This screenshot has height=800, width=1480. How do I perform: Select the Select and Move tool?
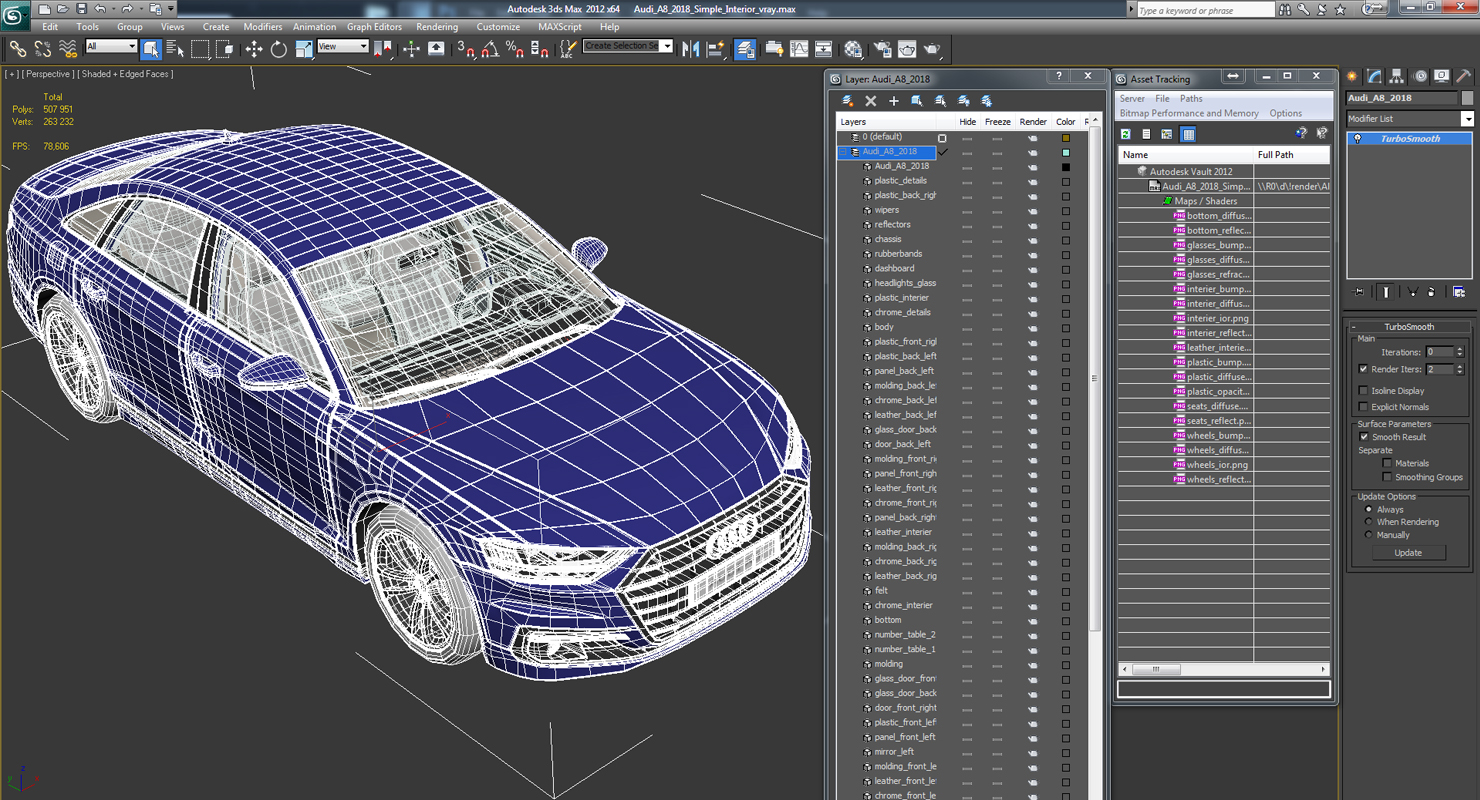(254, 49)
